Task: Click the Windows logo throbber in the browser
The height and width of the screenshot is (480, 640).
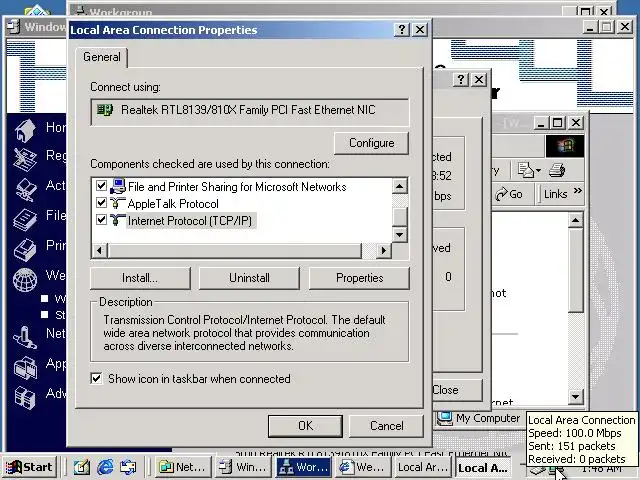Action: click(x=565, y=146)
